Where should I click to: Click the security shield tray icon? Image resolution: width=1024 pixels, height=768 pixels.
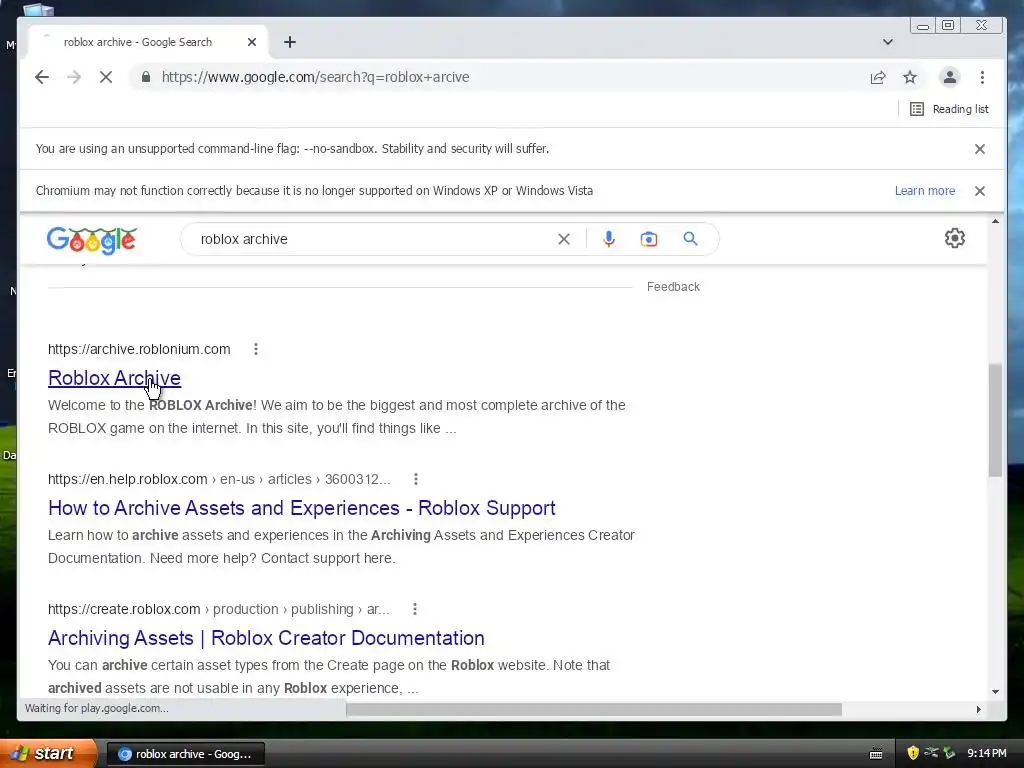pyautogui.click(x=913, y=754)
